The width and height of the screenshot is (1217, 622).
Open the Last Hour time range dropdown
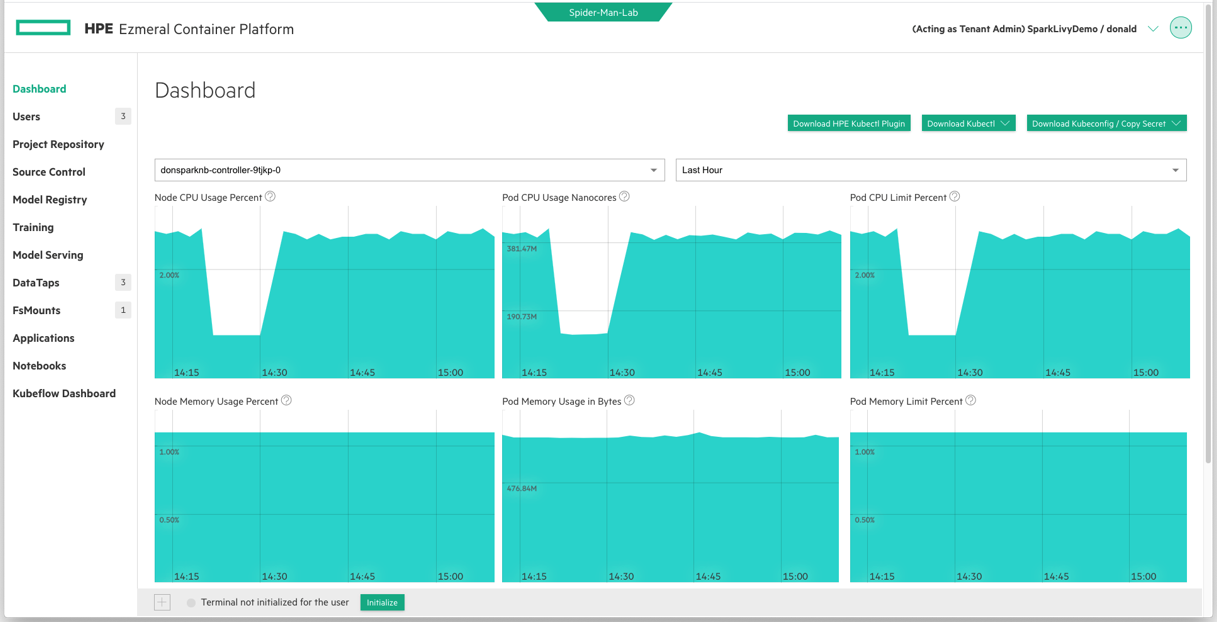931,170
